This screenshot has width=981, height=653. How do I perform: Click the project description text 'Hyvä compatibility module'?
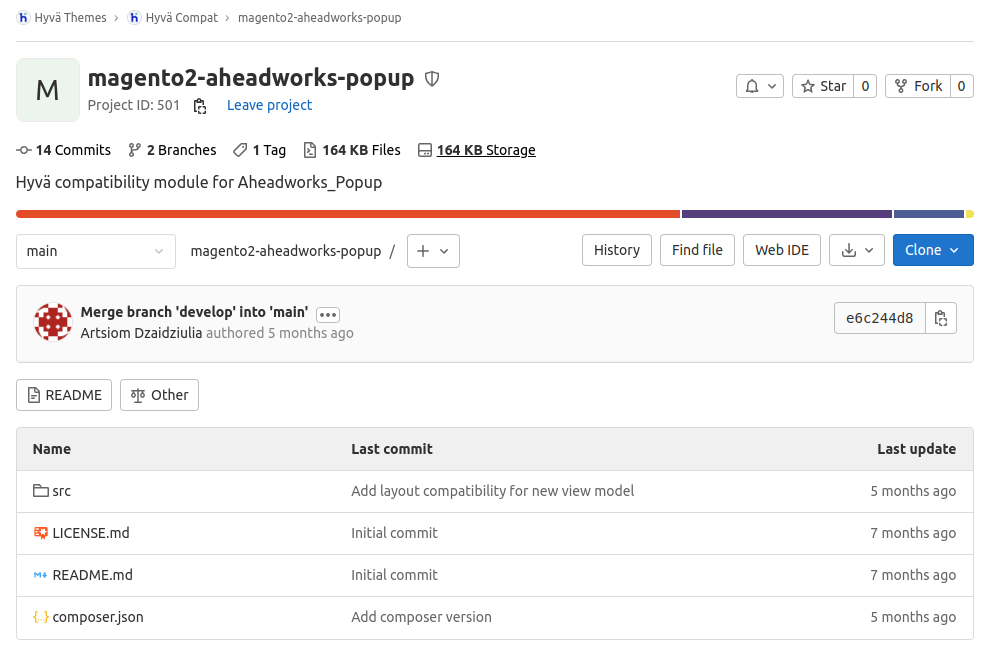199,183
